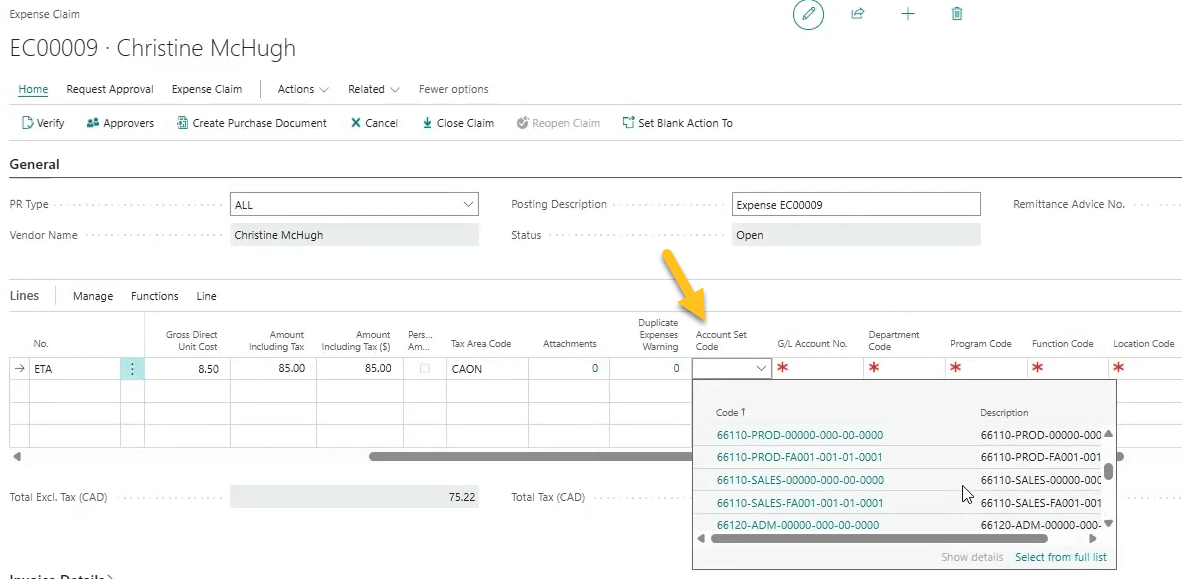Click the New (+) icon in header
The width and height of the screenshot is (1182, 579).
point(907,14)
